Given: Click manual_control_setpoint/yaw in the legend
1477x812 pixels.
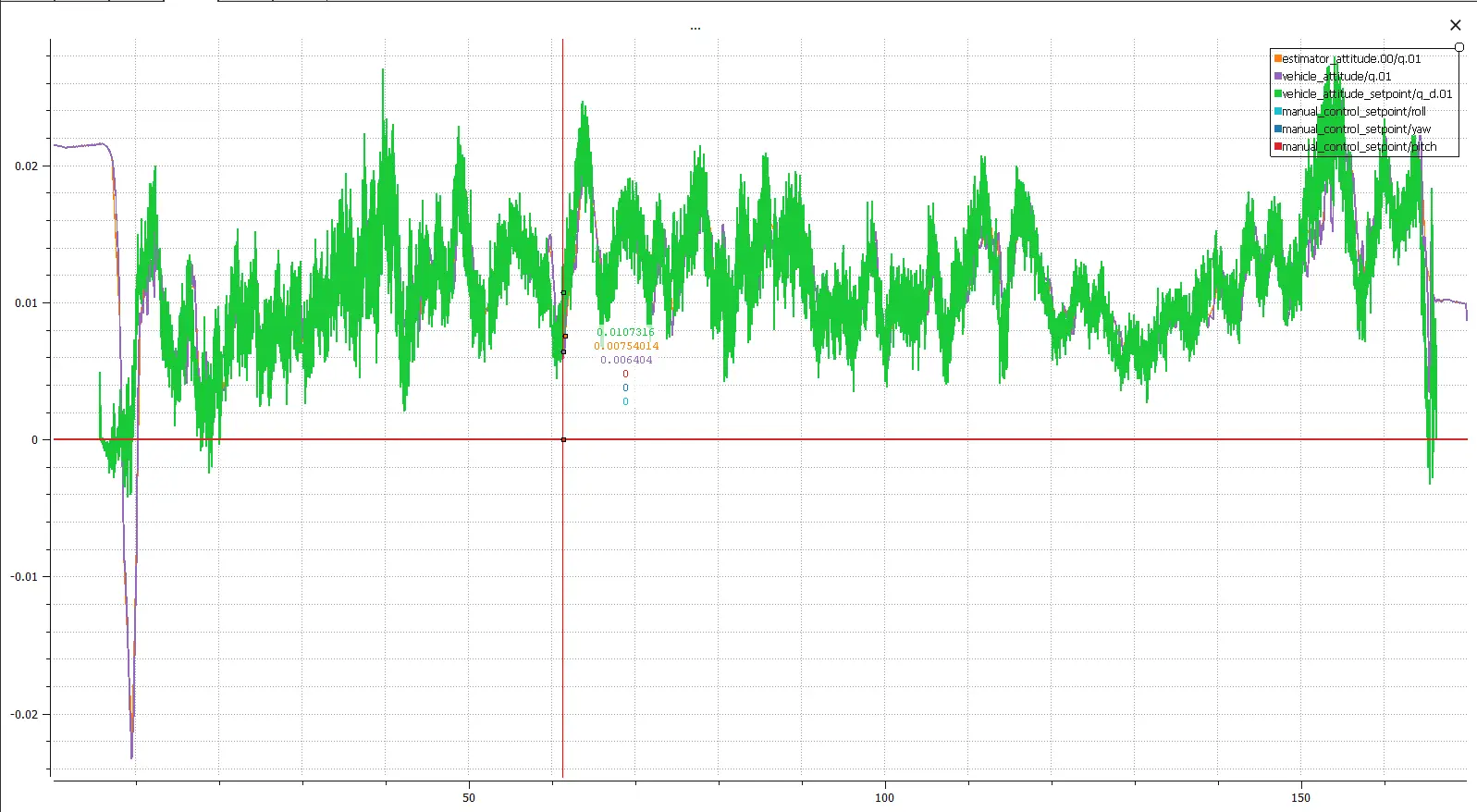Looking at the screenshot, I should pos(1355,129).
